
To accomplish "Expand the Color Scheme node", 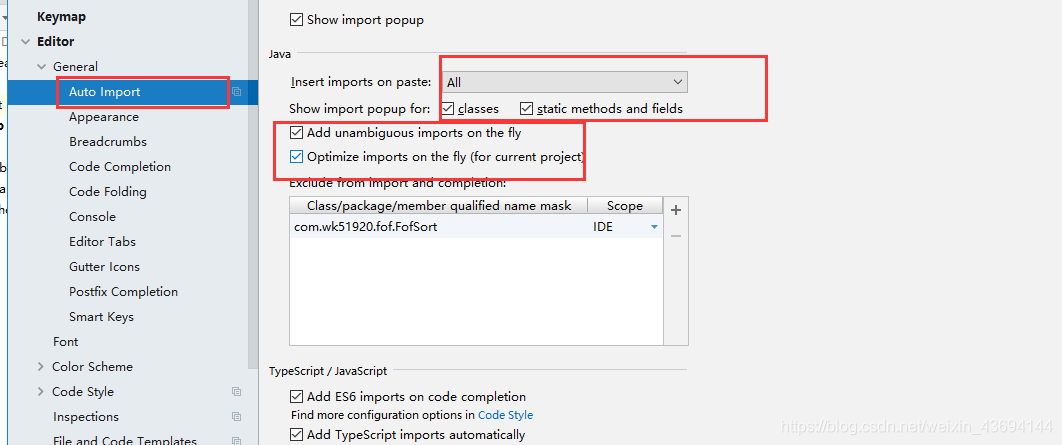I will (42, 366).
